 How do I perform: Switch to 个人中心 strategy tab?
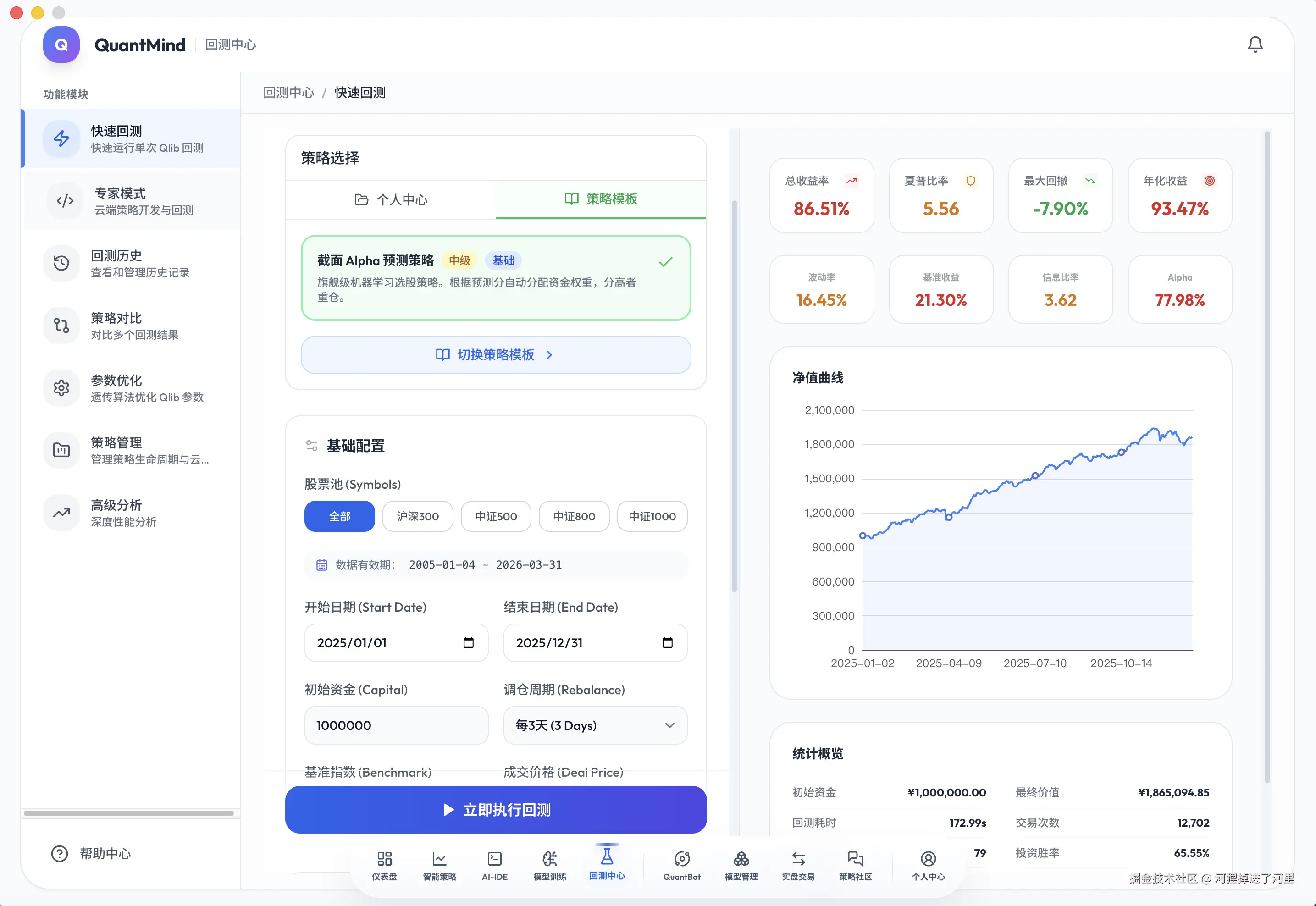391,199
